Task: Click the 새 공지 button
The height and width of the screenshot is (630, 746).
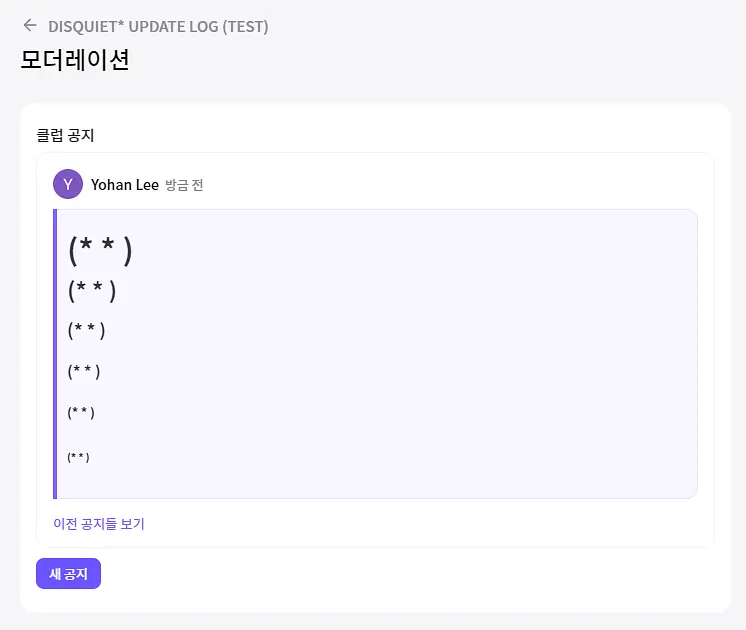Action: click(x=69, y=573)
